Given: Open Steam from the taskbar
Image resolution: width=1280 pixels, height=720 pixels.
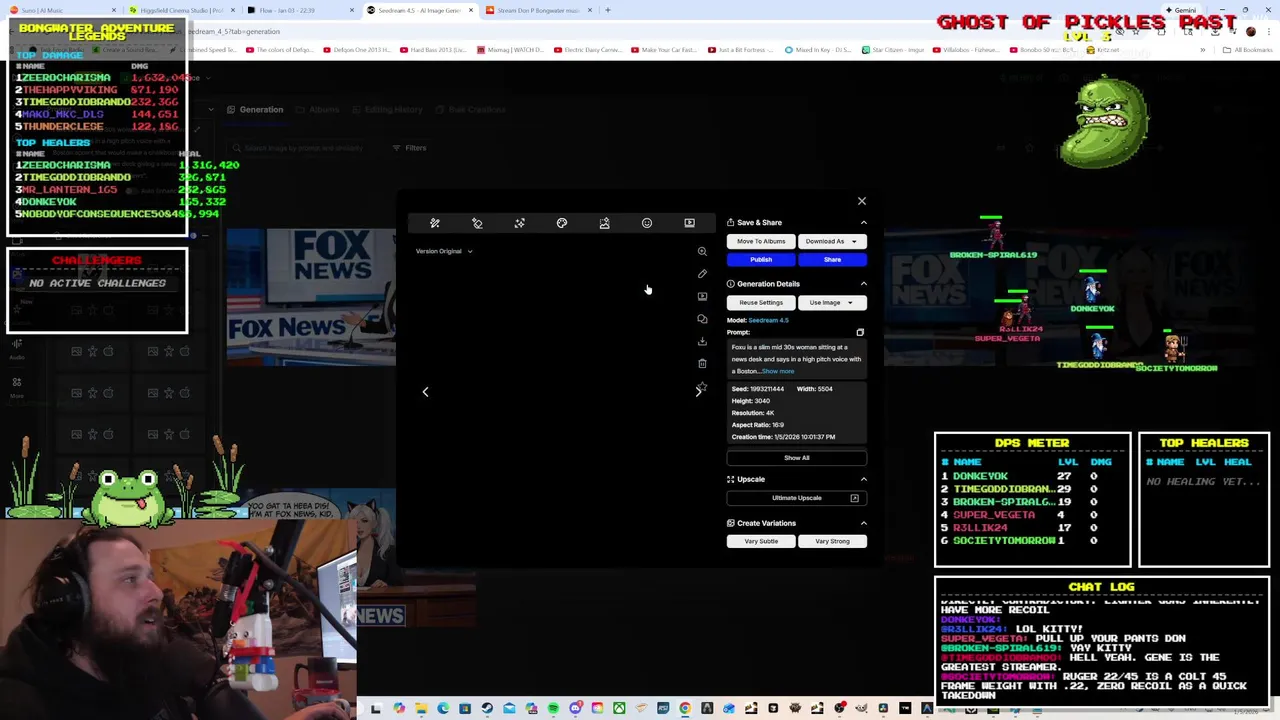Looking at the screenshot, I should click(x=487, y=709).
